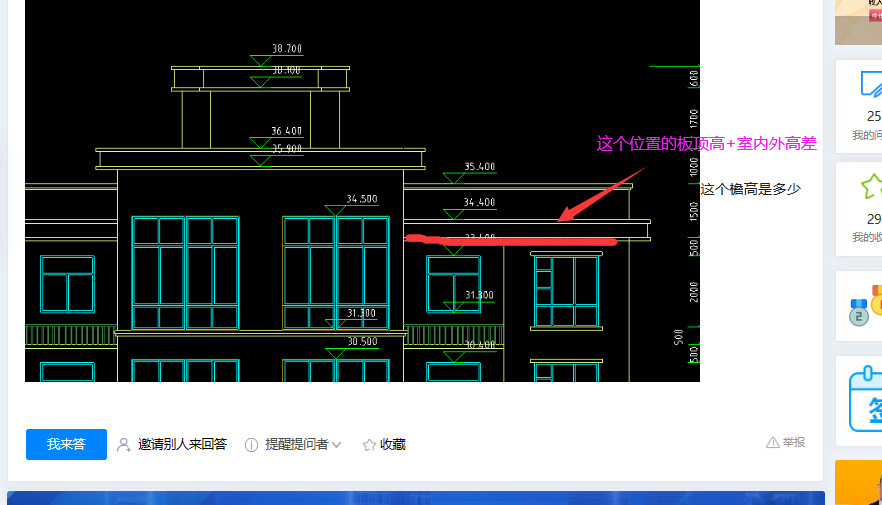This screenshot has width=882, height=505.
Task: Click the text 这个檐高是多少
Action: pyautogui.click(x=750, y=190)
